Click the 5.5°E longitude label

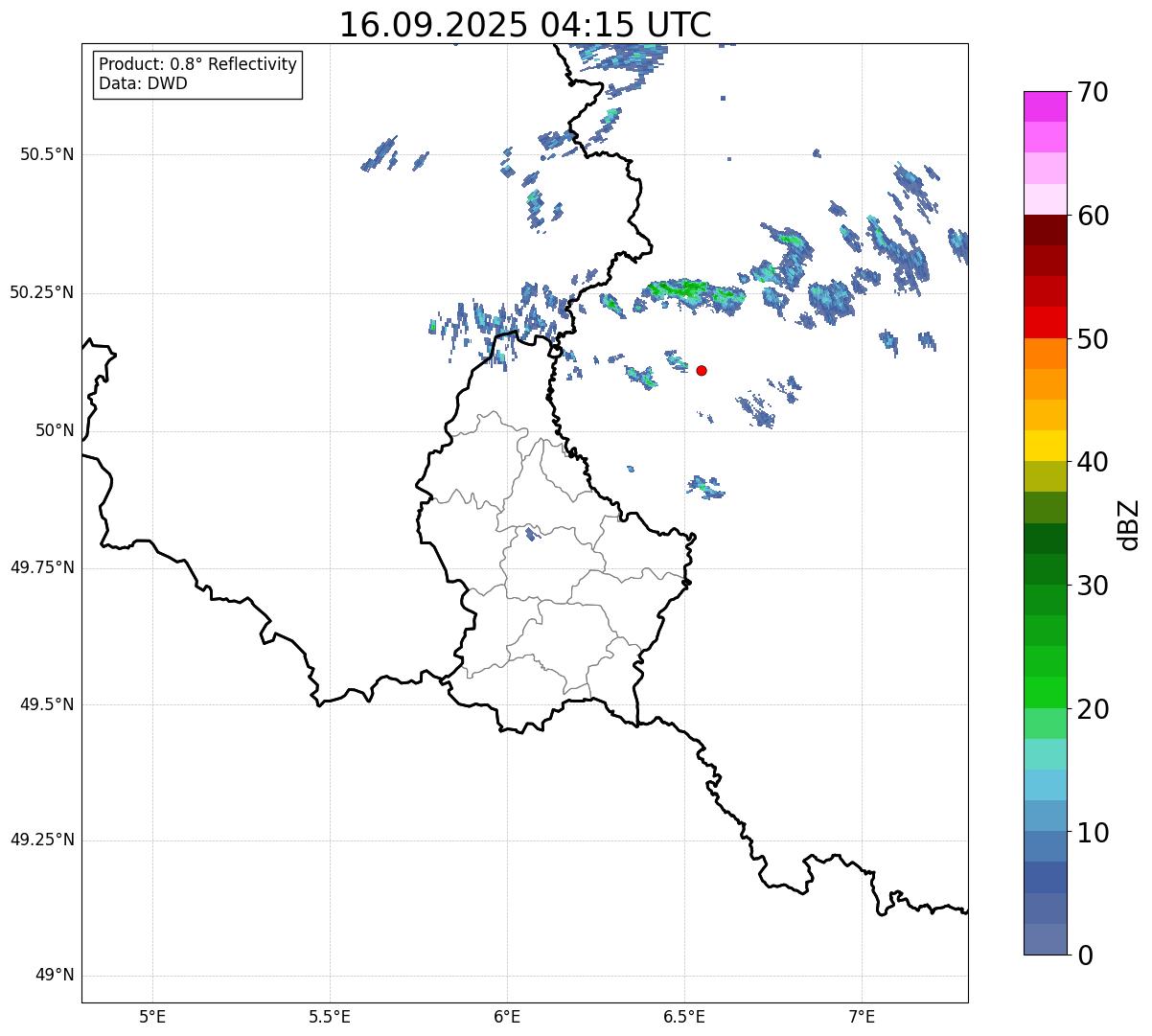(330, 1016)
